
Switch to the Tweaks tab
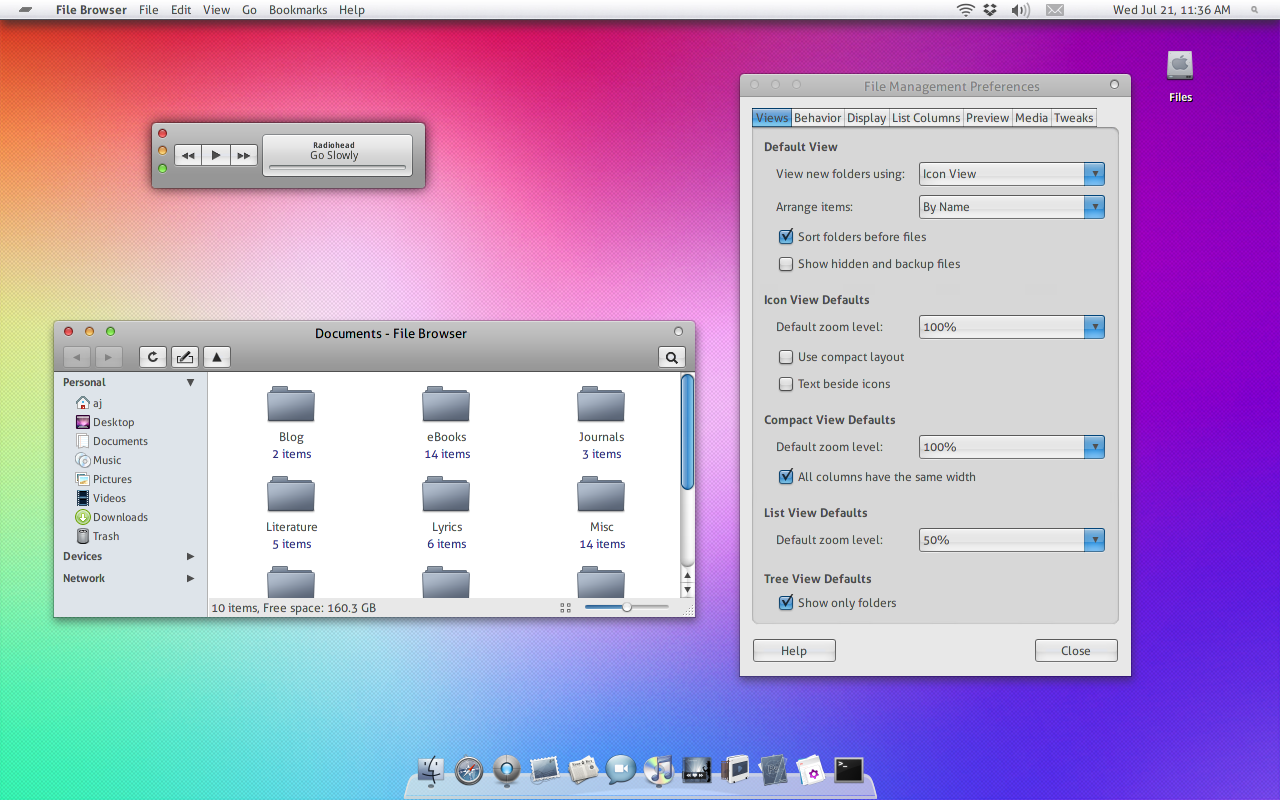pyautogui.click(x=1073, y=118)
